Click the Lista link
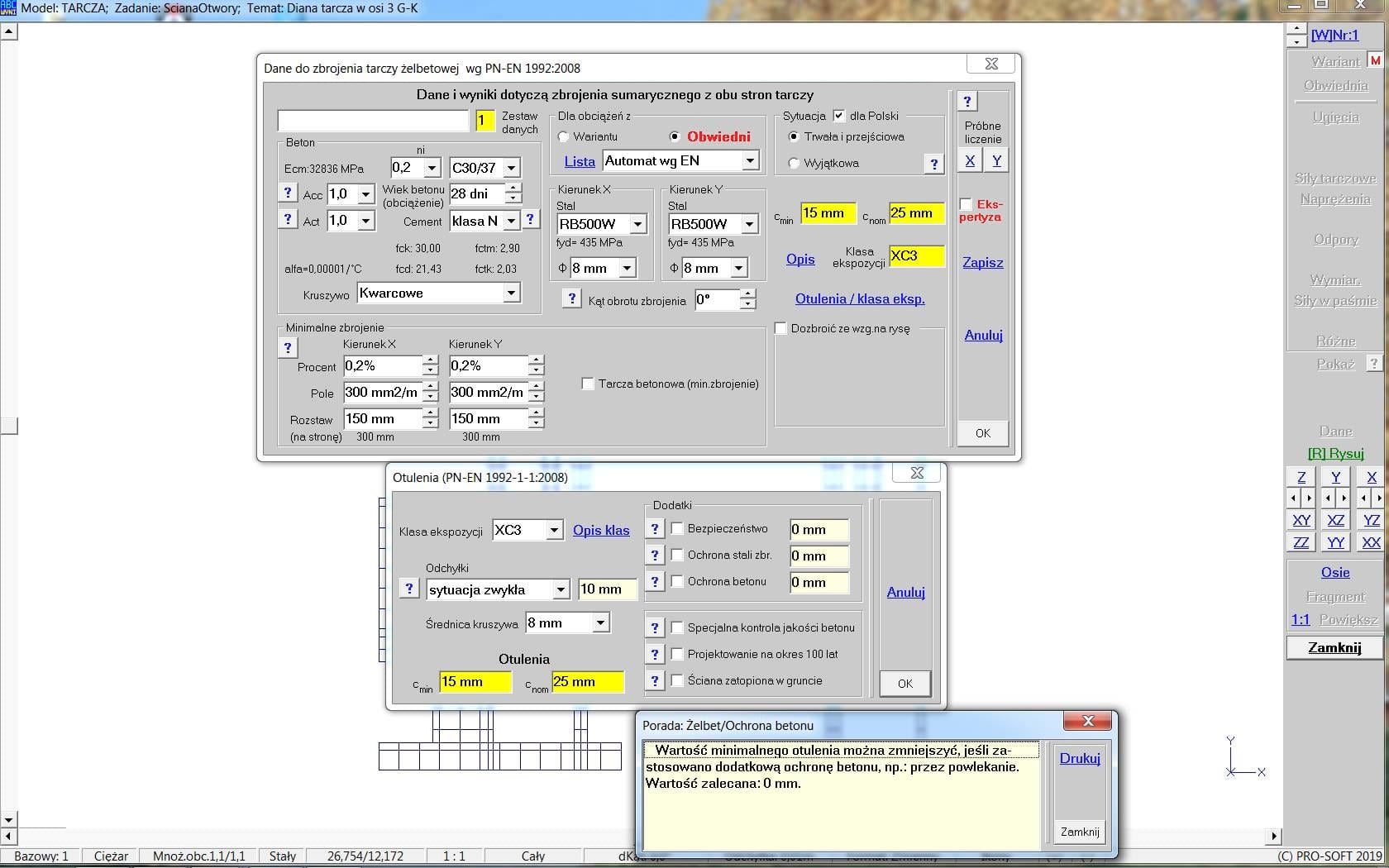This screenshot has height=868, width=1389. [x=580, y=162]
